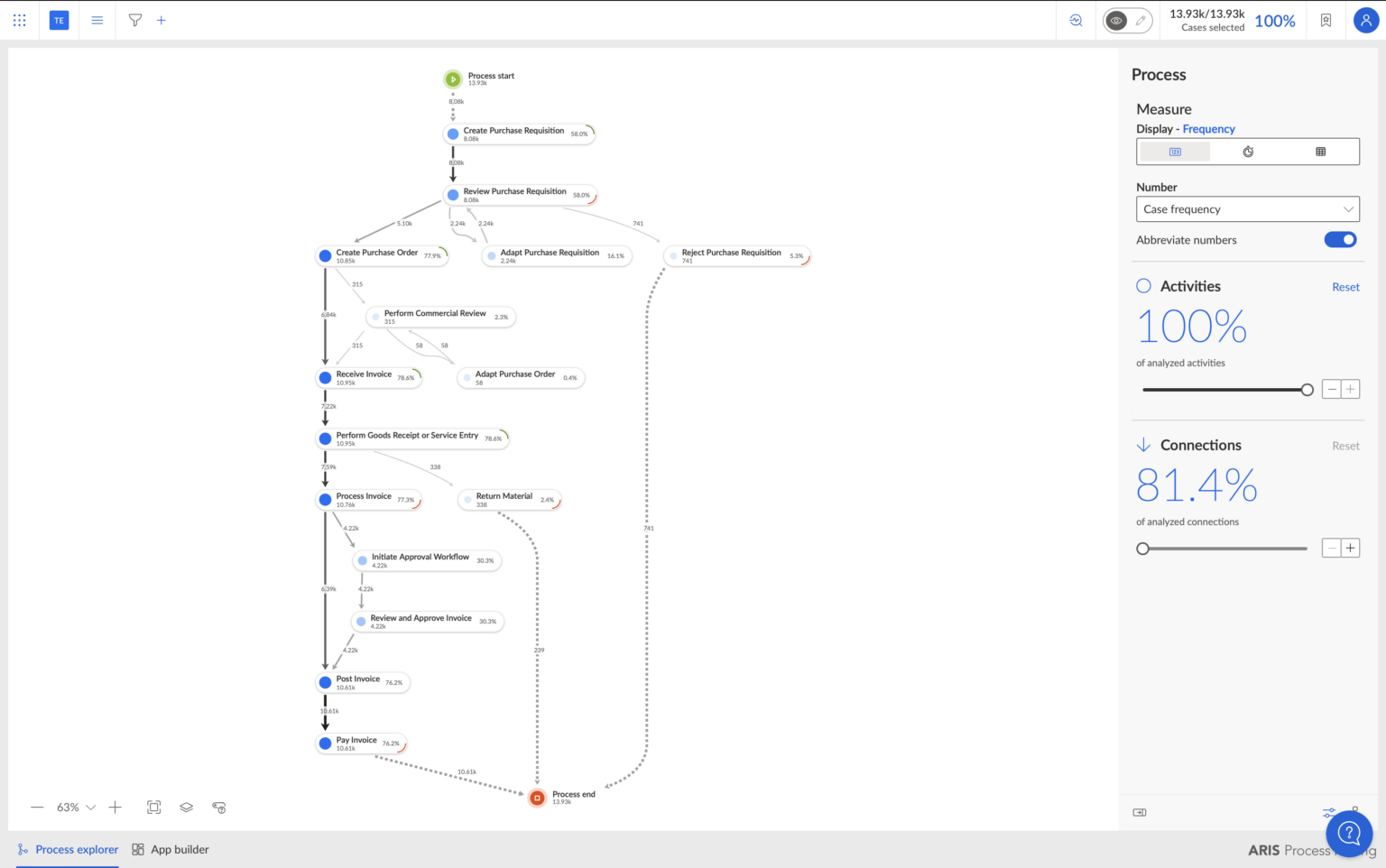Select the stopwatch measure icon in the Process panel
The image size is (1386, 868).
(x=1247, y=151)
